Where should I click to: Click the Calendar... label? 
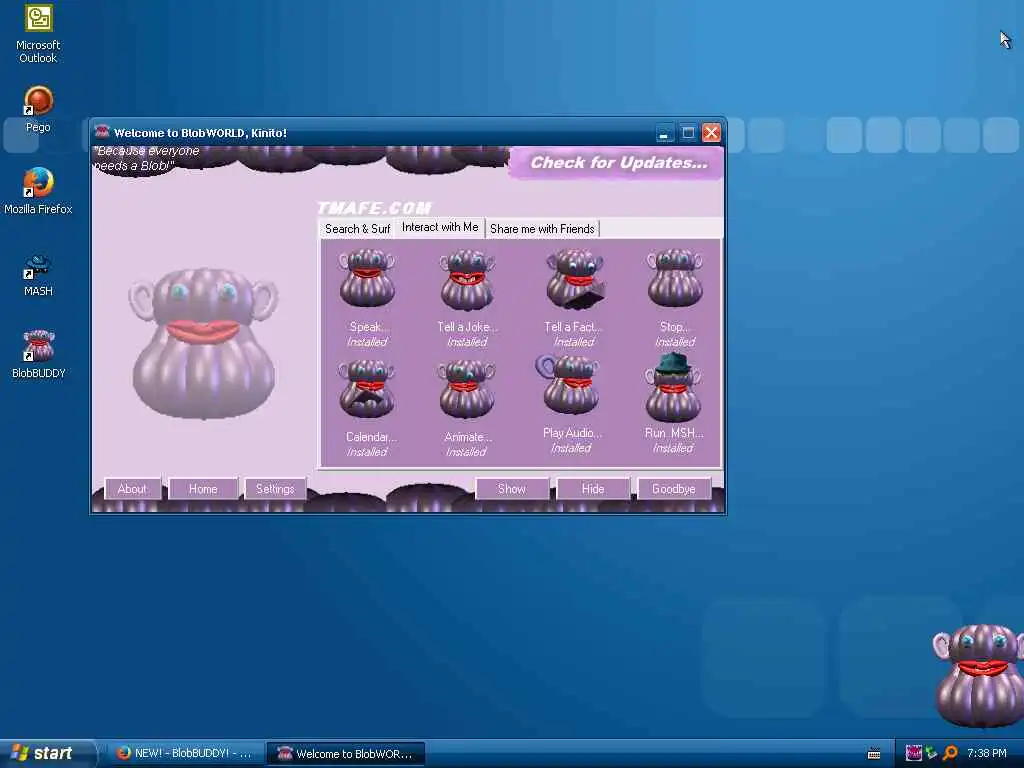370,437
